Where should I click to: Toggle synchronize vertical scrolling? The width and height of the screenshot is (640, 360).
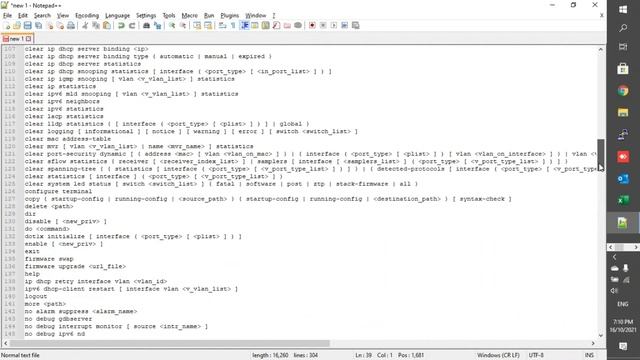(x=197, y=25)
